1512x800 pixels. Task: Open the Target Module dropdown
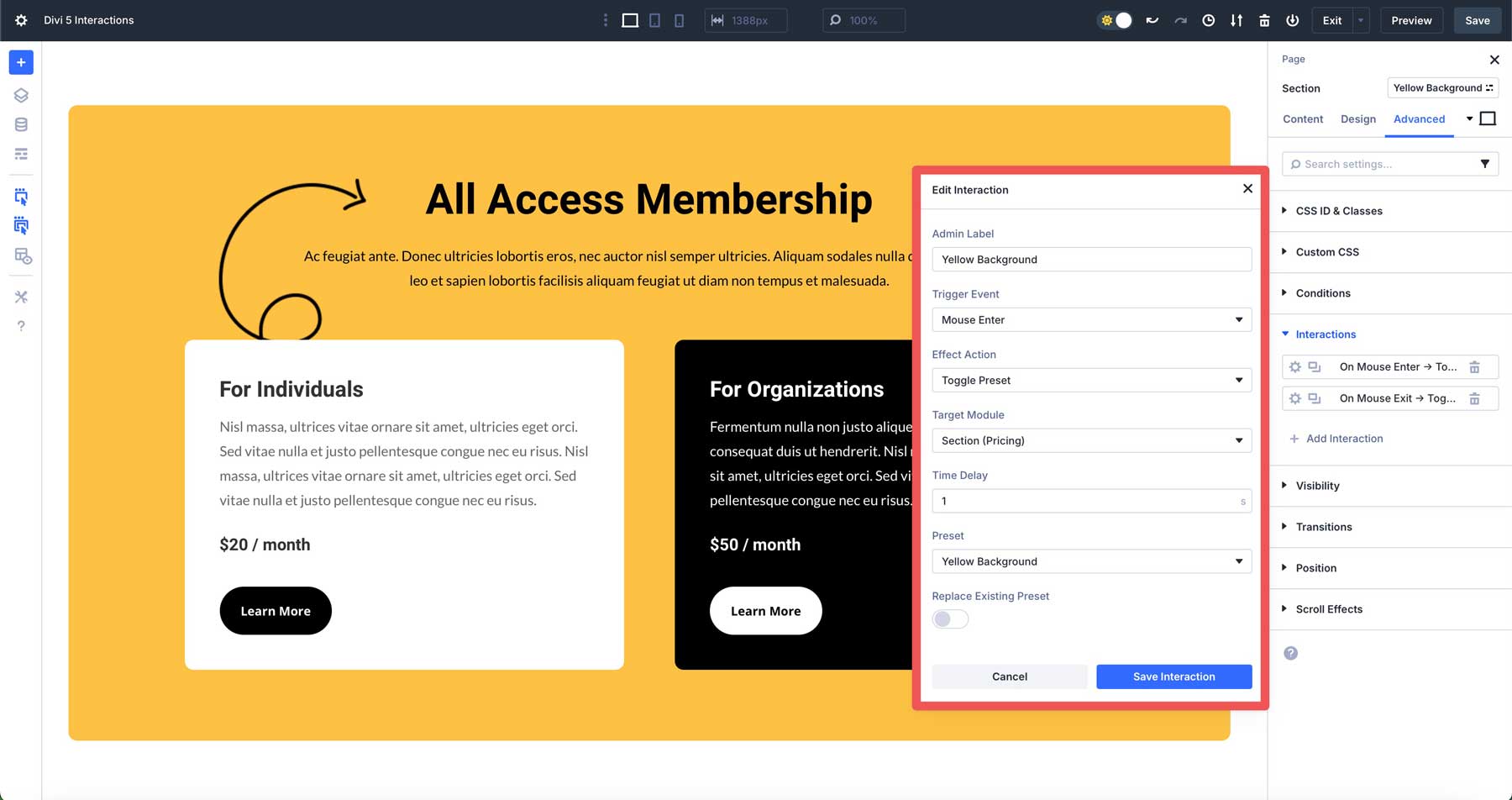click(1090, 440)
